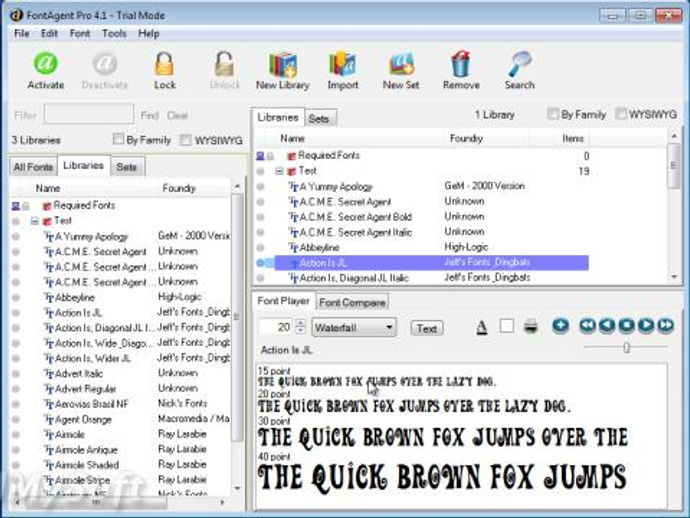690x518 pixels.
Task: Click the right list scrollbar down arrow
Action: coord(674,277)
